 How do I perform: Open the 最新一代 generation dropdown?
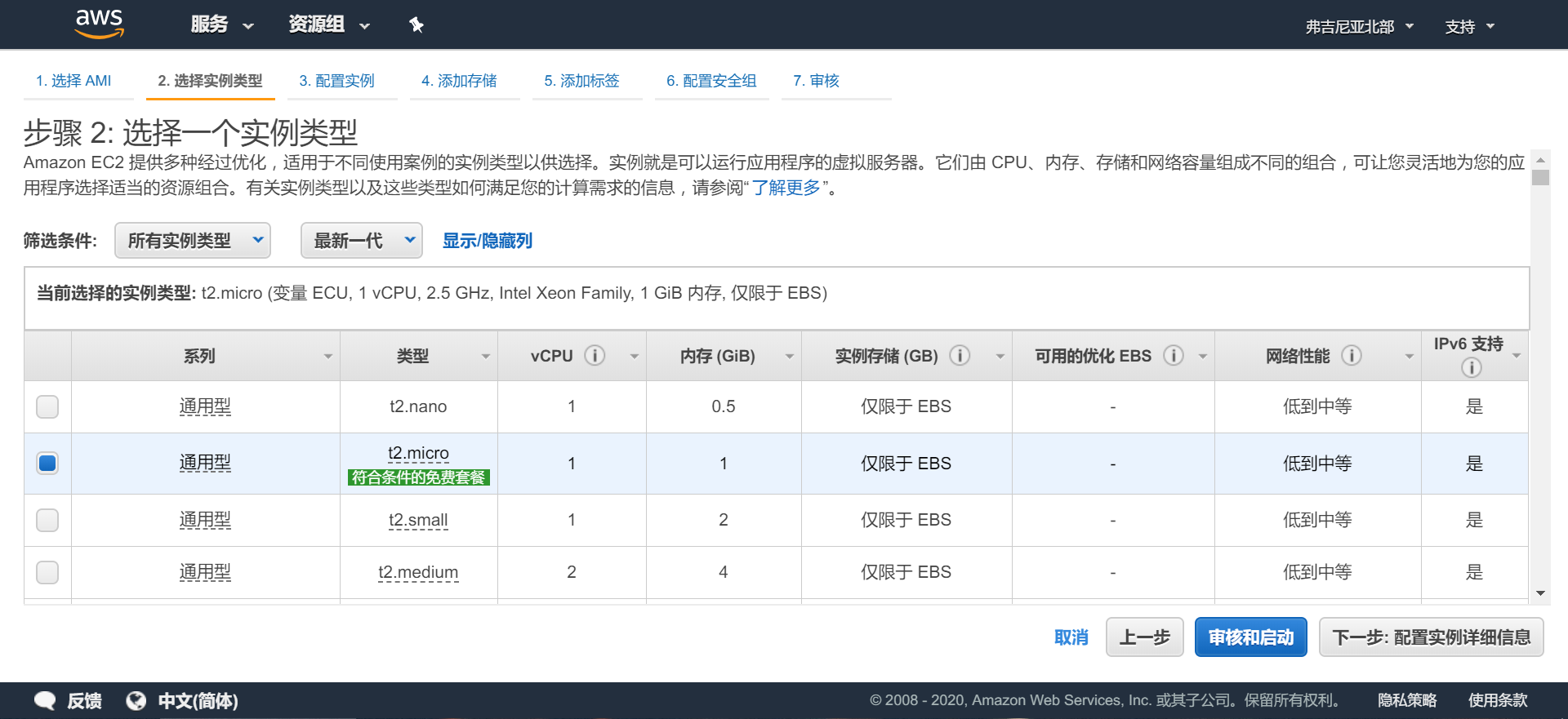click(362, 241)
